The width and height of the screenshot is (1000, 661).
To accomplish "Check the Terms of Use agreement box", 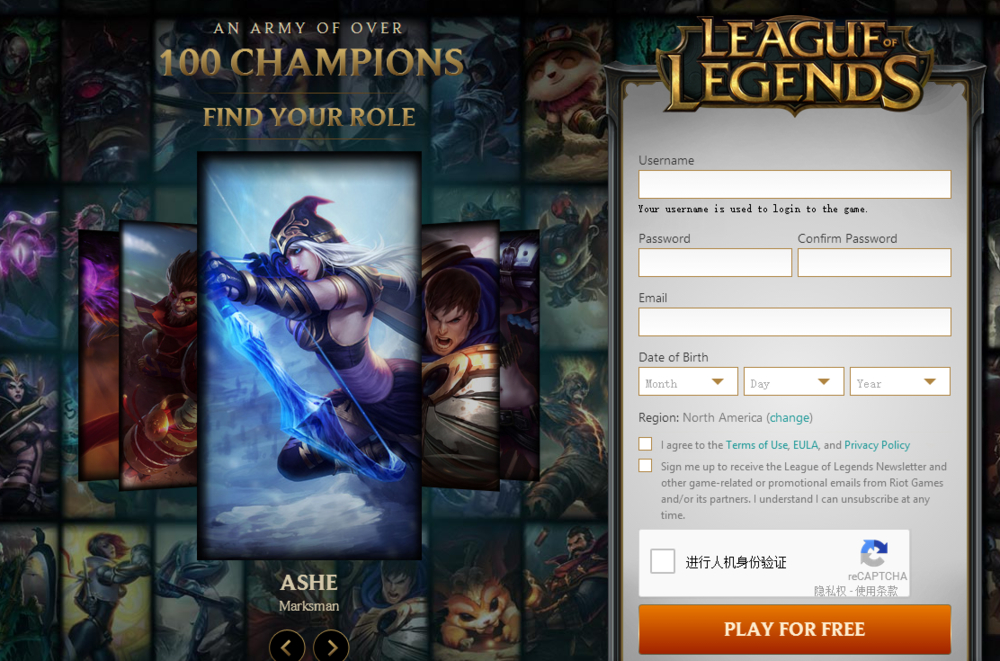I will coord(645,444).
